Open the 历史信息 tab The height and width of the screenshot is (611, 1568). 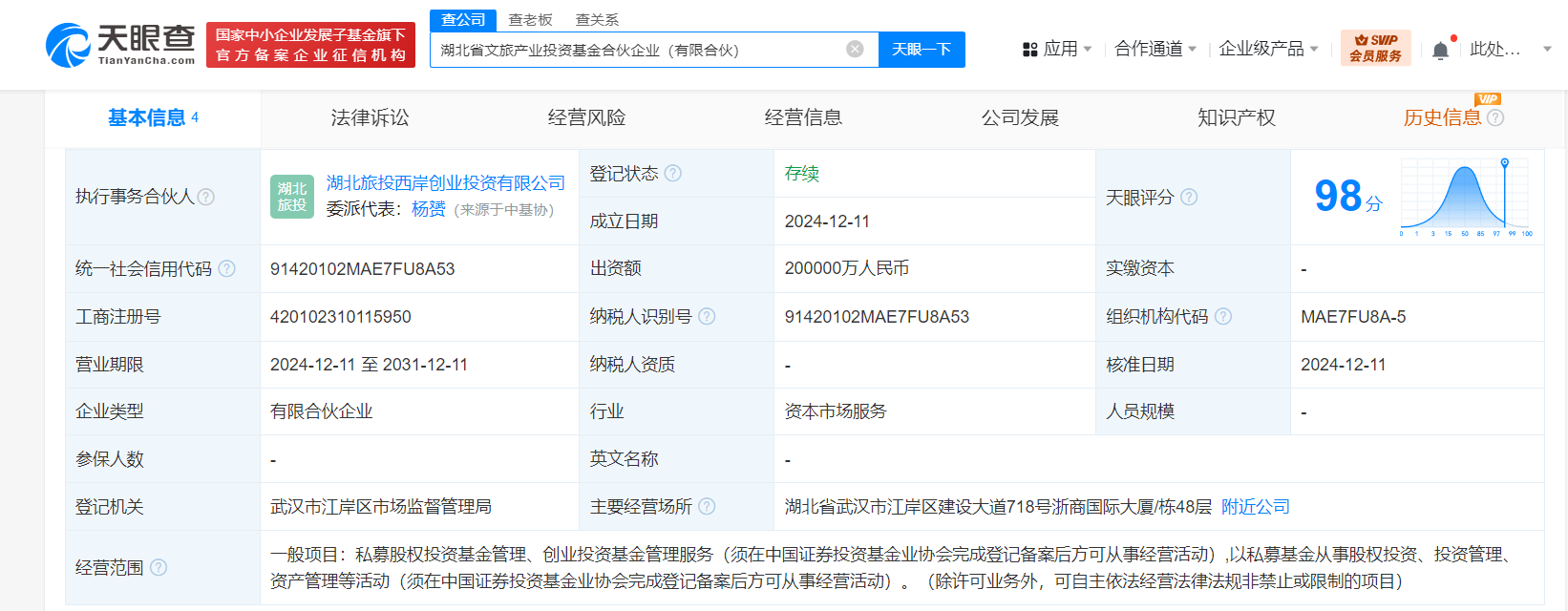pyautogui.click(x=1442, y=117)
